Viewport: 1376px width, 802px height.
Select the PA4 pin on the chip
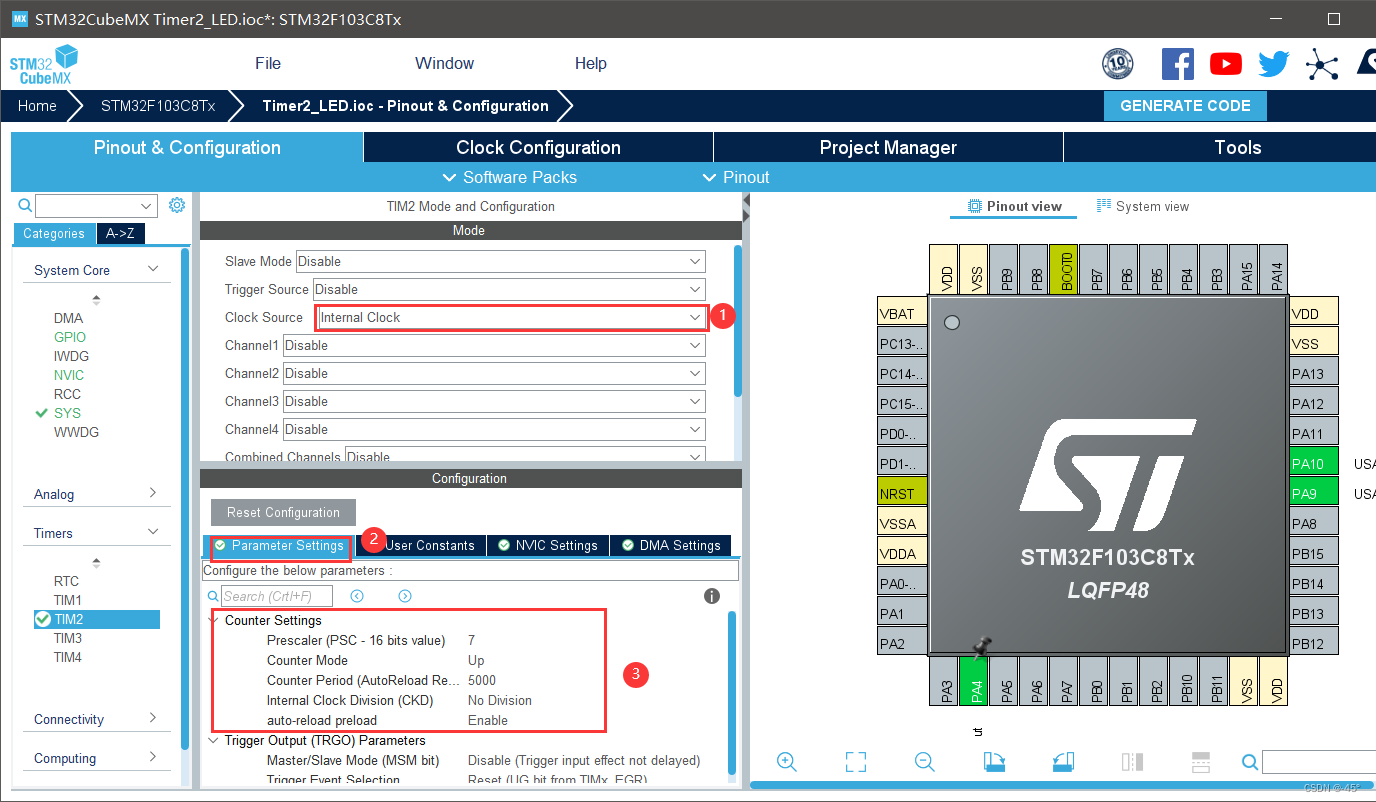tap(974, 681)
